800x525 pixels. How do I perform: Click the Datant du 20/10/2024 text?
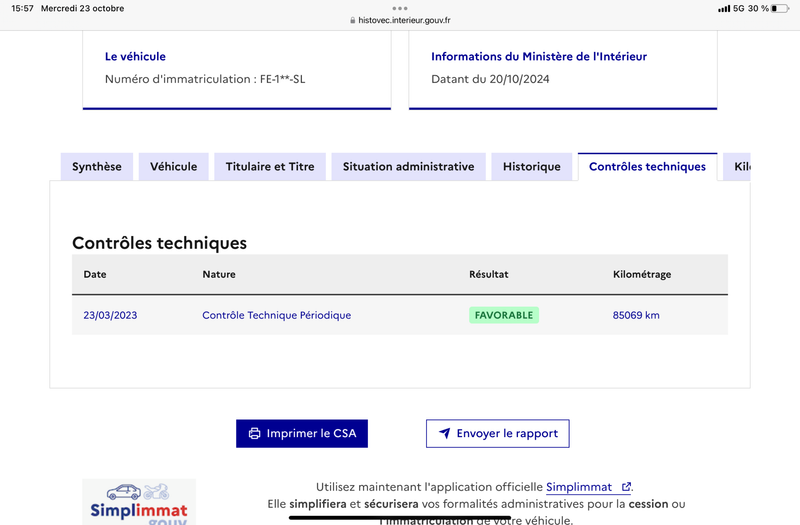pos(490,79)
